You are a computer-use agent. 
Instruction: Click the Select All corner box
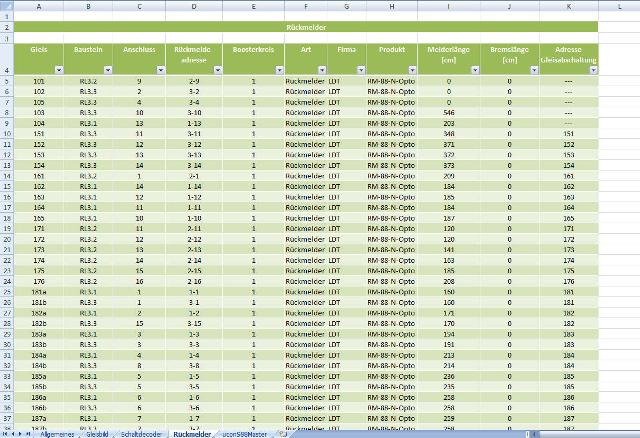click(x=6, y=6)
